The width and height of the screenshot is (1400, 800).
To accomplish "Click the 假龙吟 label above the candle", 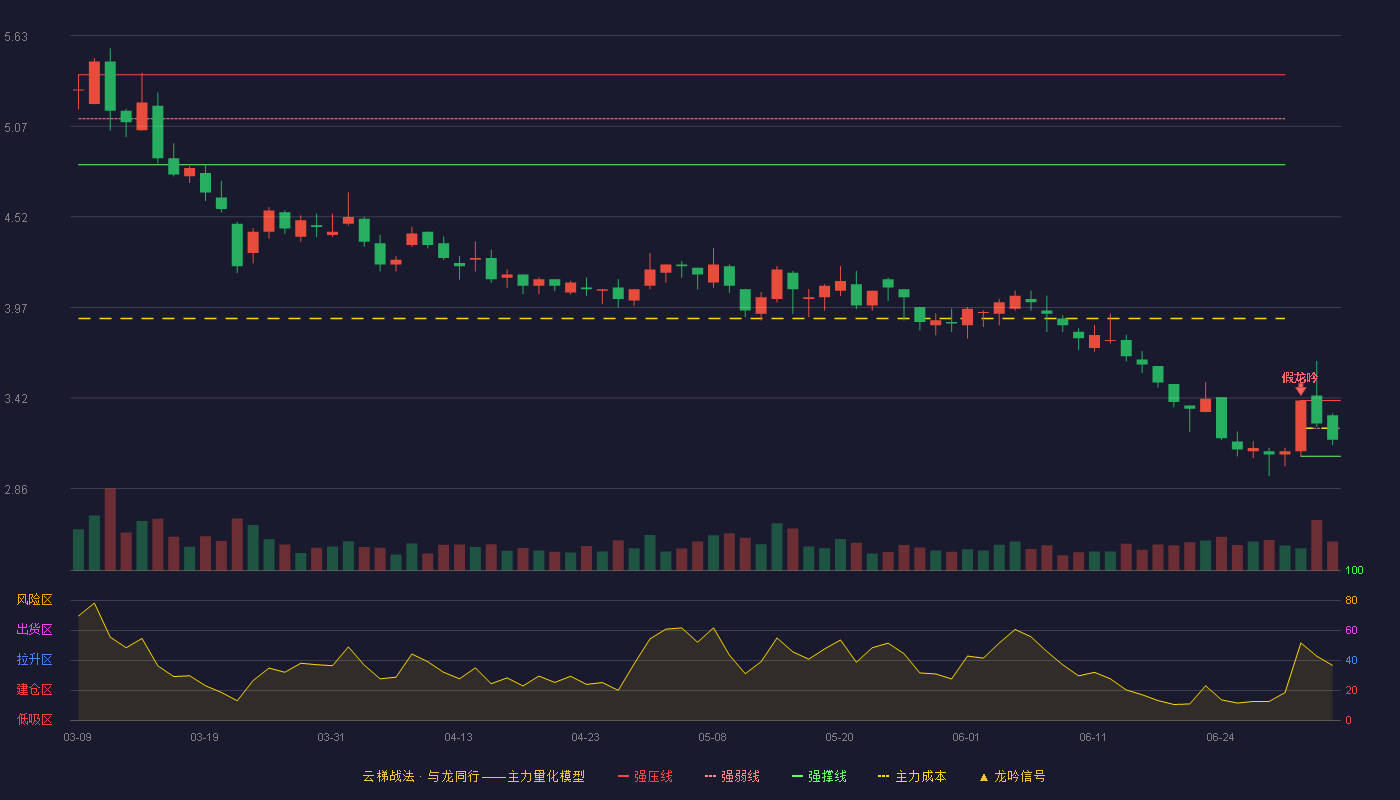I will point(1300,378).
